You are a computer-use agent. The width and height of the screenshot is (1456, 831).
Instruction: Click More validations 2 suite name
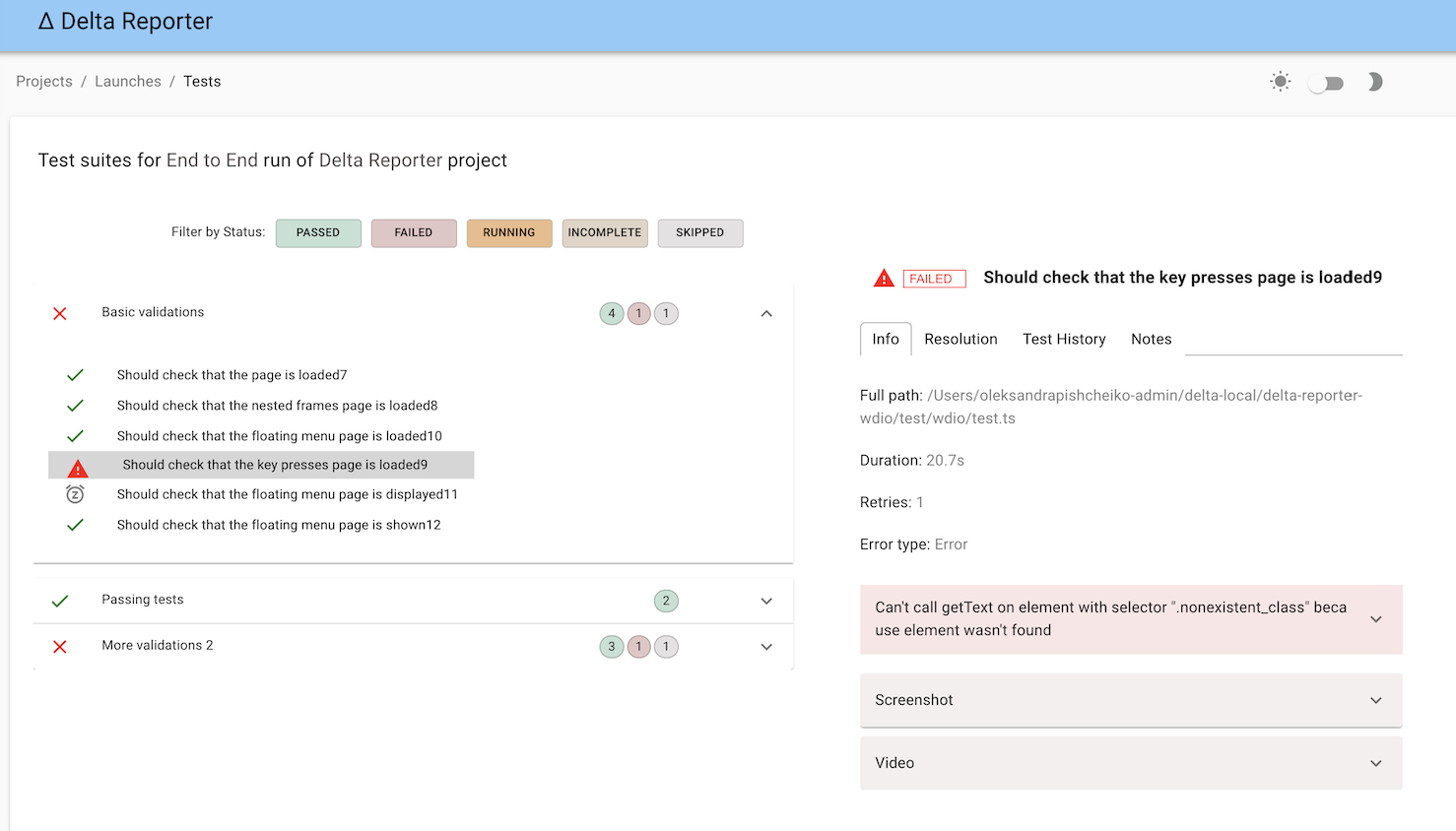pos(158,646)
